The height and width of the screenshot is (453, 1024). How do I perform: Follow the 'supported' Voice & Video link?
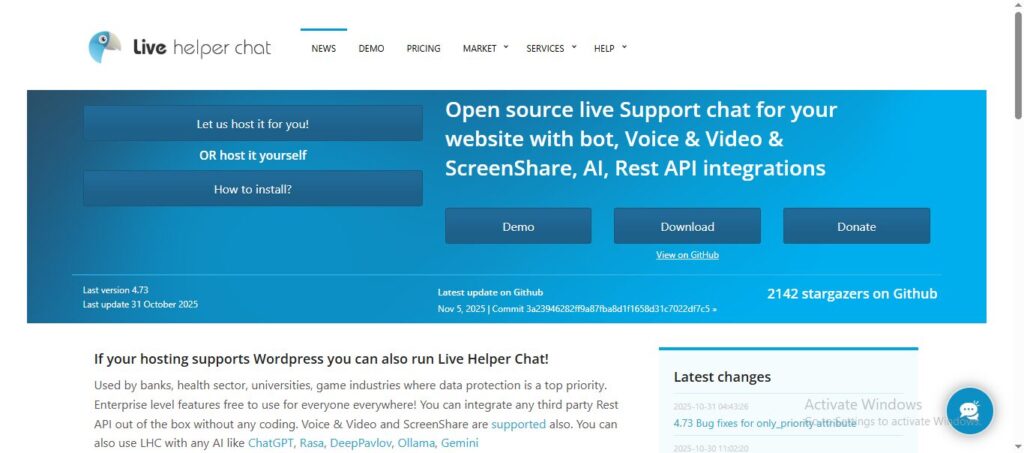tap(518, 424)
